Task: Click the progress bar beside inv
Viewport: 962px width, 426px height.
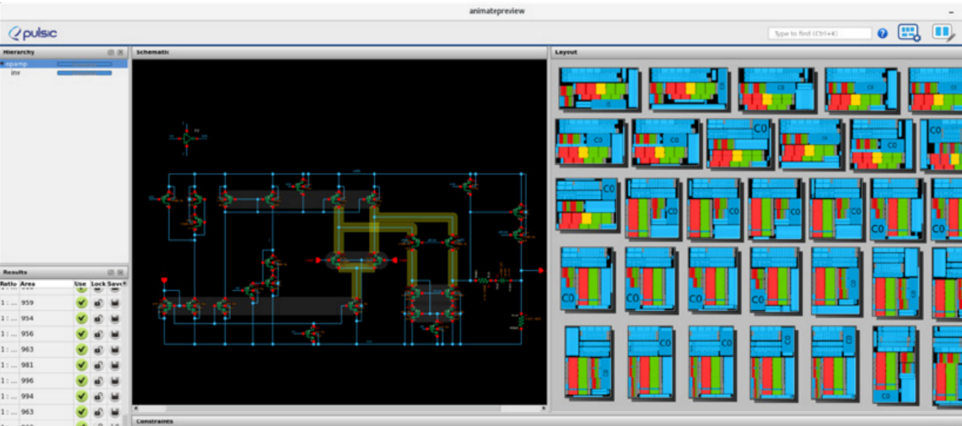Action: (x=85, y=73)
